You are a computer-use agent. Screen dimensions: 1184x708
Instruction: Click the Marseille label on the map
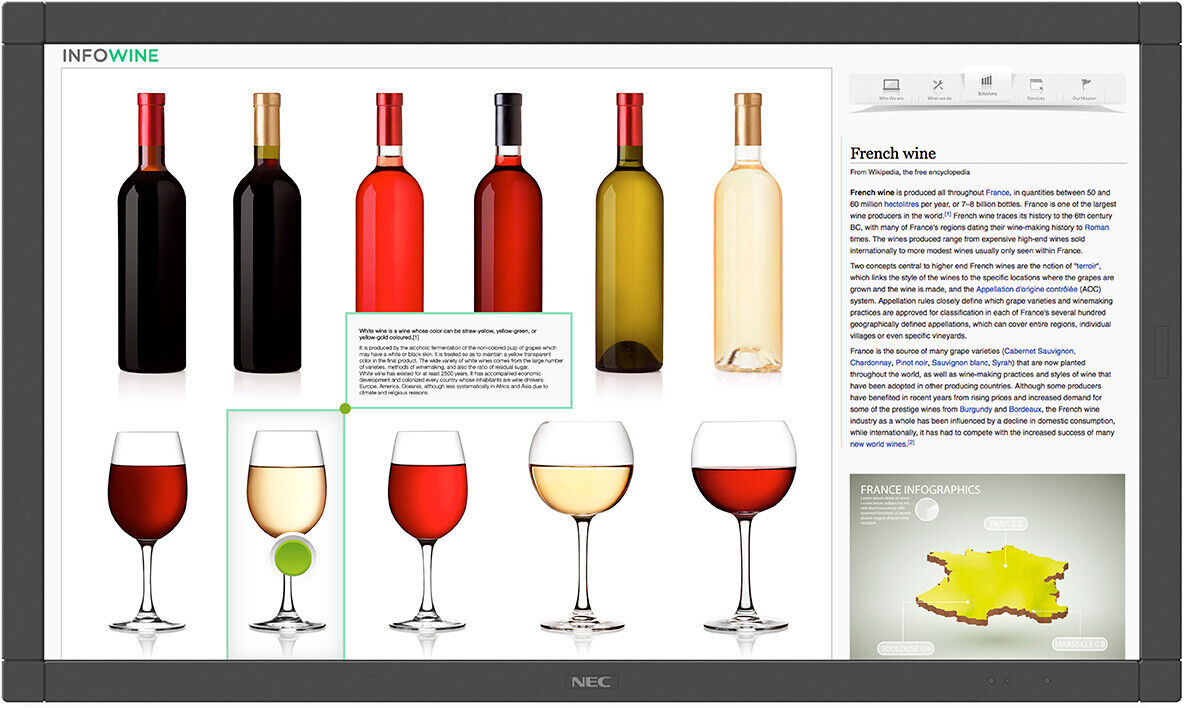1080,644
